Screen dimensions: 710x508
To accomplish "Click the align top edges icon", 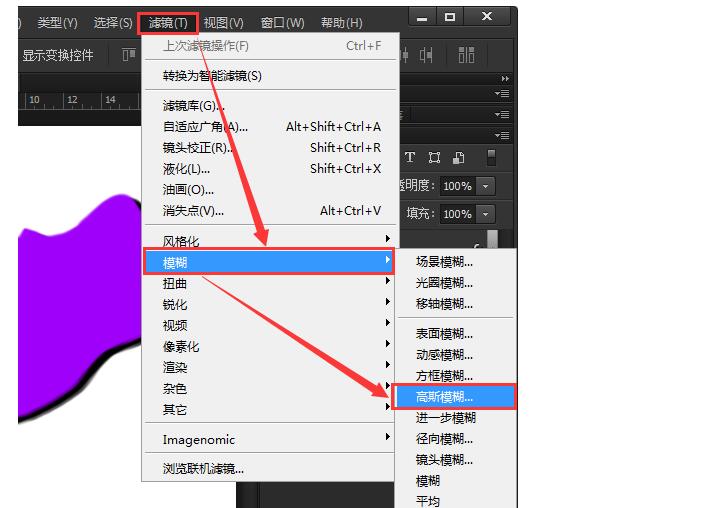I will pos(129,55).
